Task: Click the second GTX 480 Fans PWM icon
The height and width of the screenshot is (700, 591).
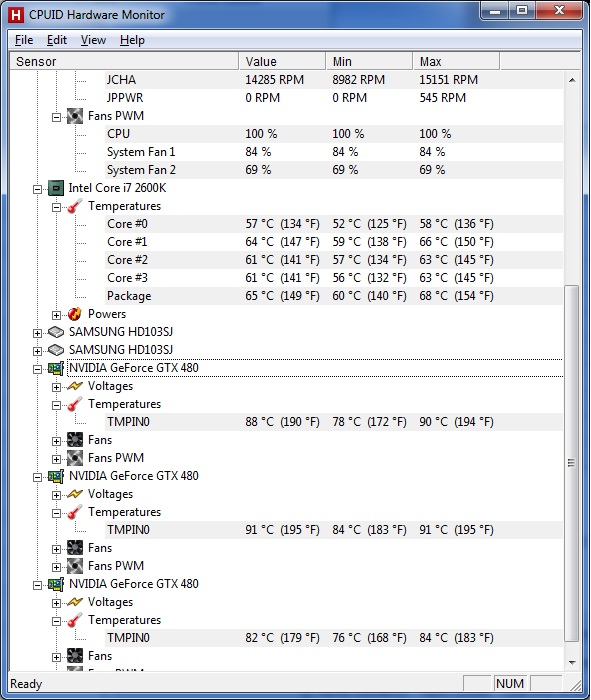Action: click(75, 566)
